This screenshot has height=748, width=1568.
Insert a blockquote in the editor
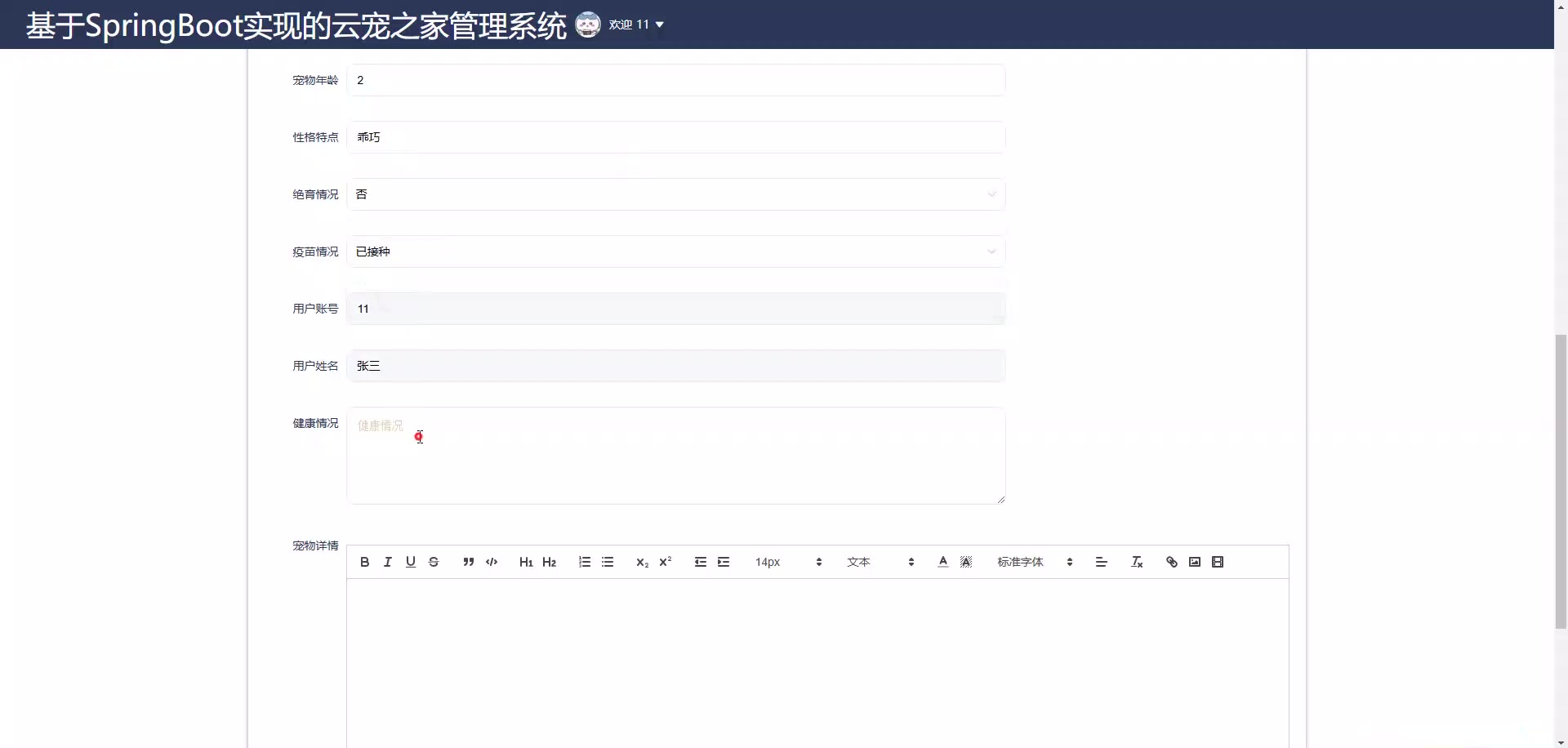(x=468, y=562)
